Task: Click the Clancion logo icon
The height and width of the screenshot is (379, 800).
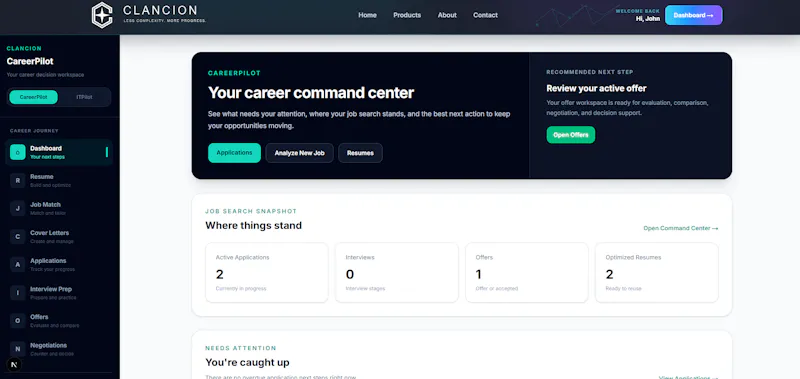Action: click(x=102, y=15)
